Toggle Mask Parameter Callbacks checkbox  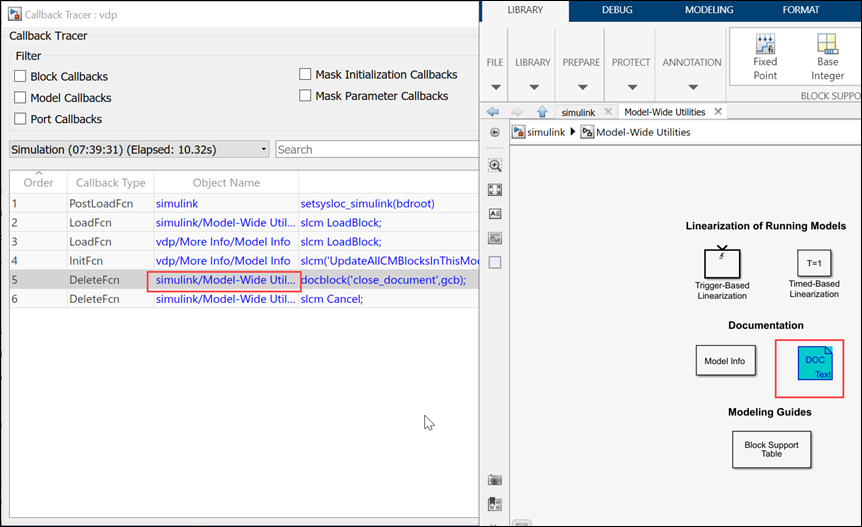point(305,95)
